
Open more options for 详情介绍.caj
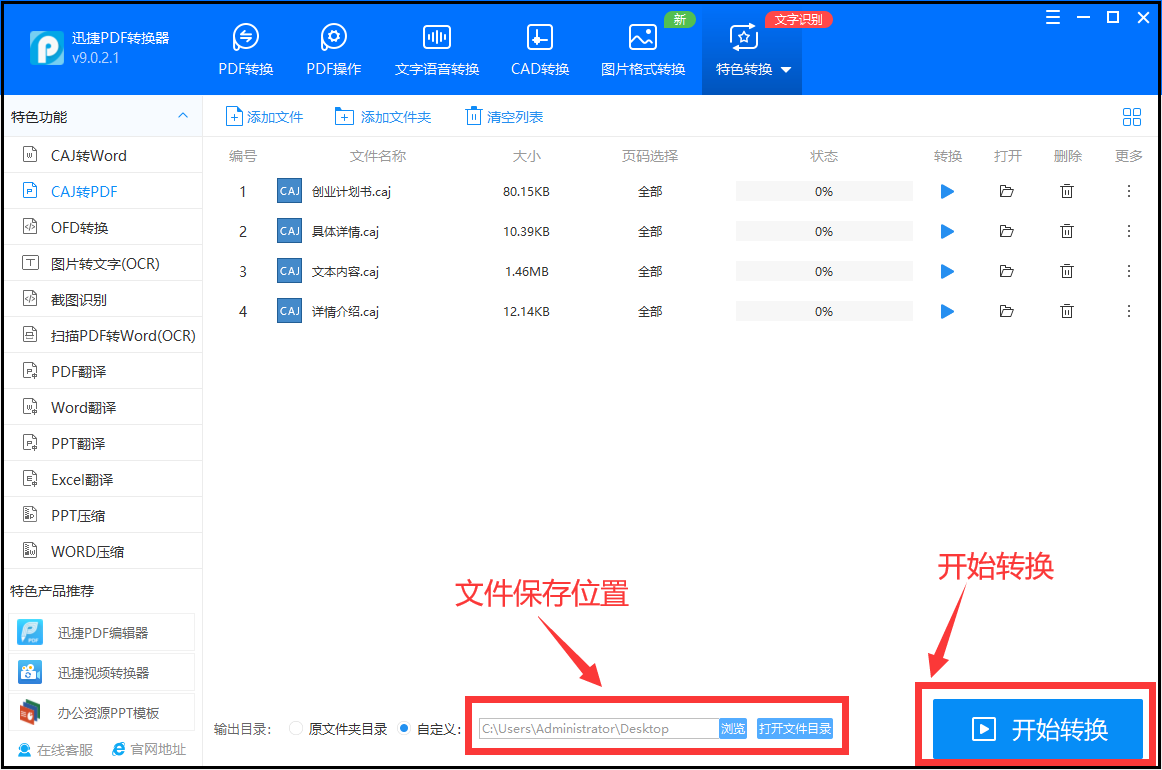click(1129, 311)
